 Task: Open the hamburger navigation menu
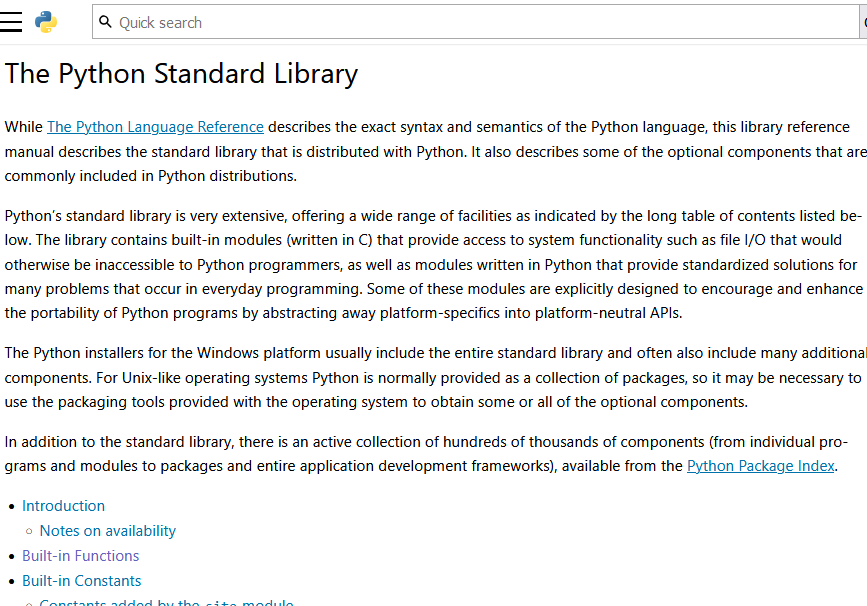click(x=11, y=22)
